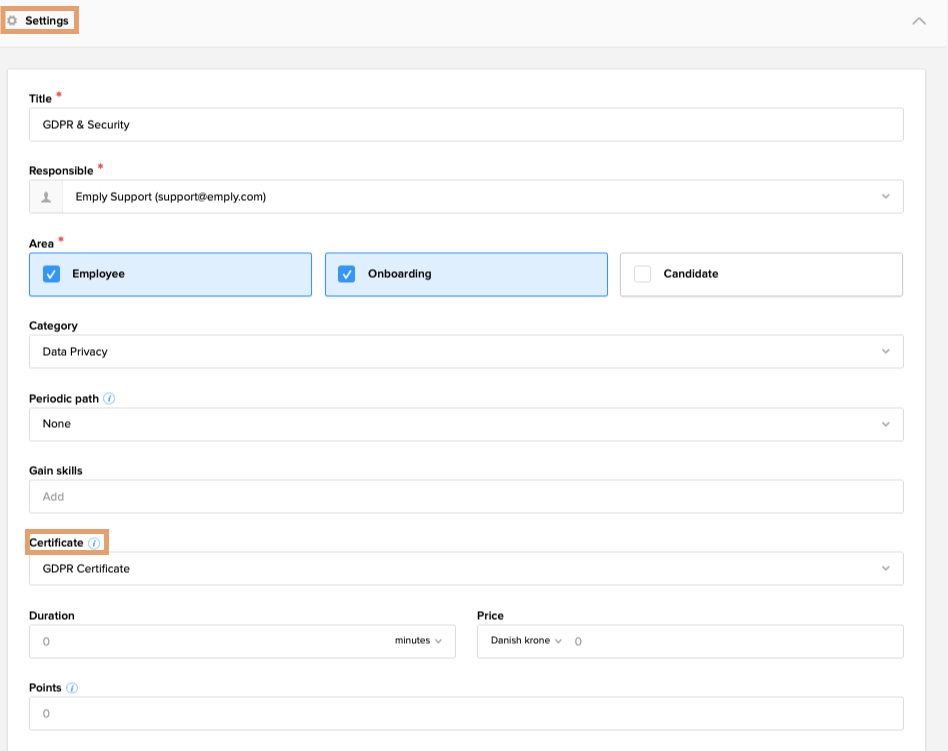Click the Gain skills Add field
This screenshot has width=948, height=751.
(x=466, y=497)
